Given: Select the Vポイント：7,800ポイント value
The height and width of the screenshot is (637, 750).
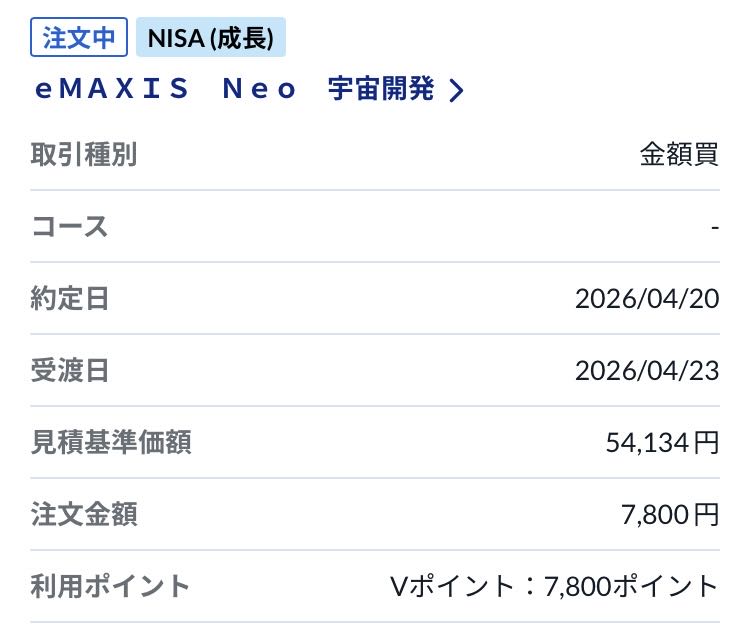Looking at the screenshot, I should pos(554,587).
